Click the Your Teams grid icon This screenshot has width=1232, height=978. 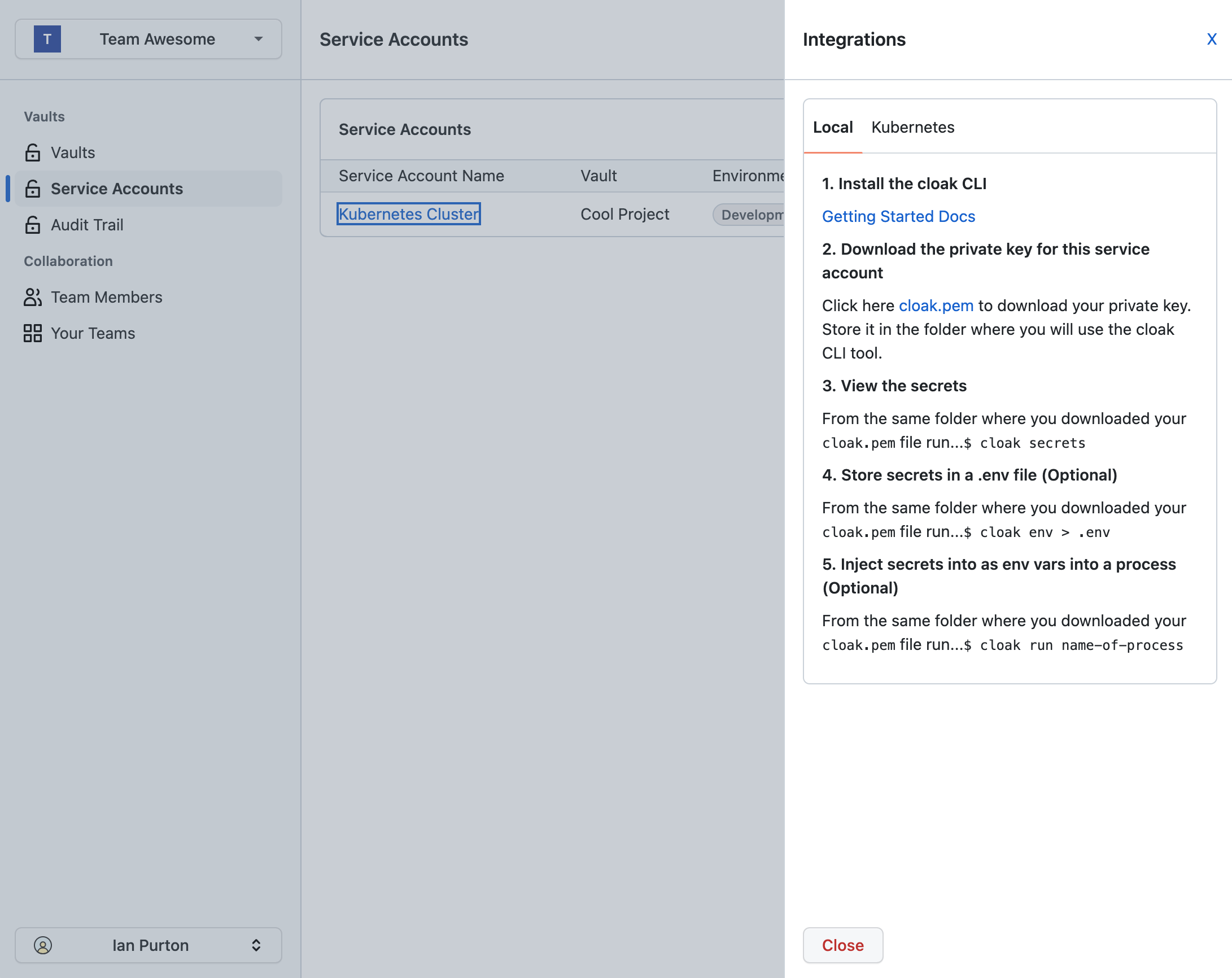point(33,333)
